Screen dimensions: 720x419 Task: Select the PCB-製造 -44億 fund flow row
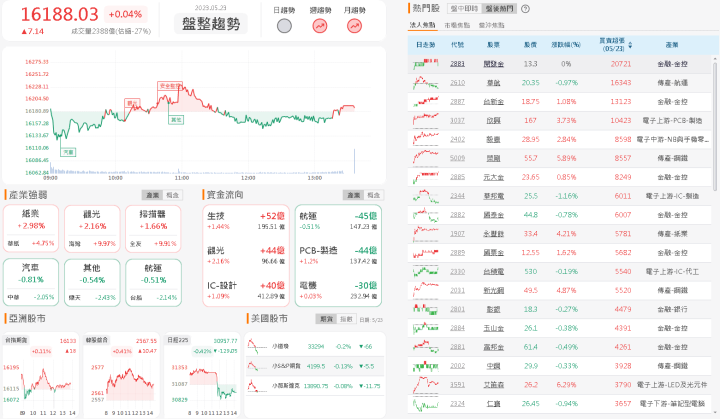coord(338,255)
